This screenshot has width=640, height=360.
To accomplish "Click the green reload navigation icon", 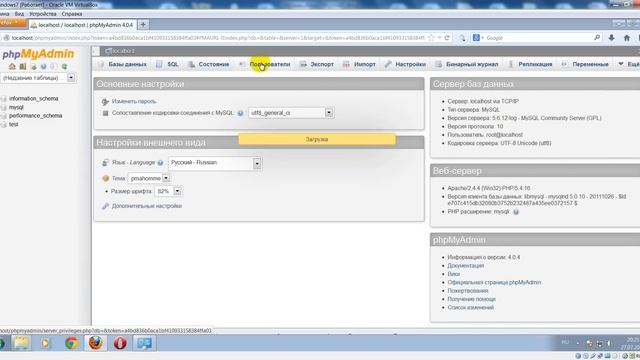I will click(64, 66).
